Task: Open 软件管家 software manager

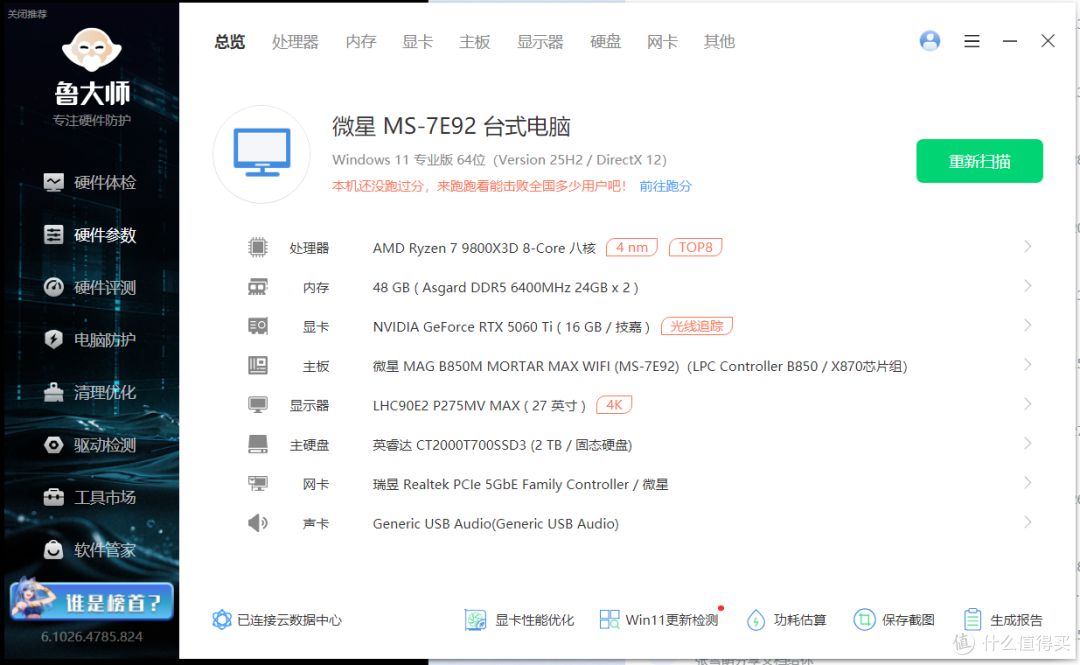Action: pos(90,550)
